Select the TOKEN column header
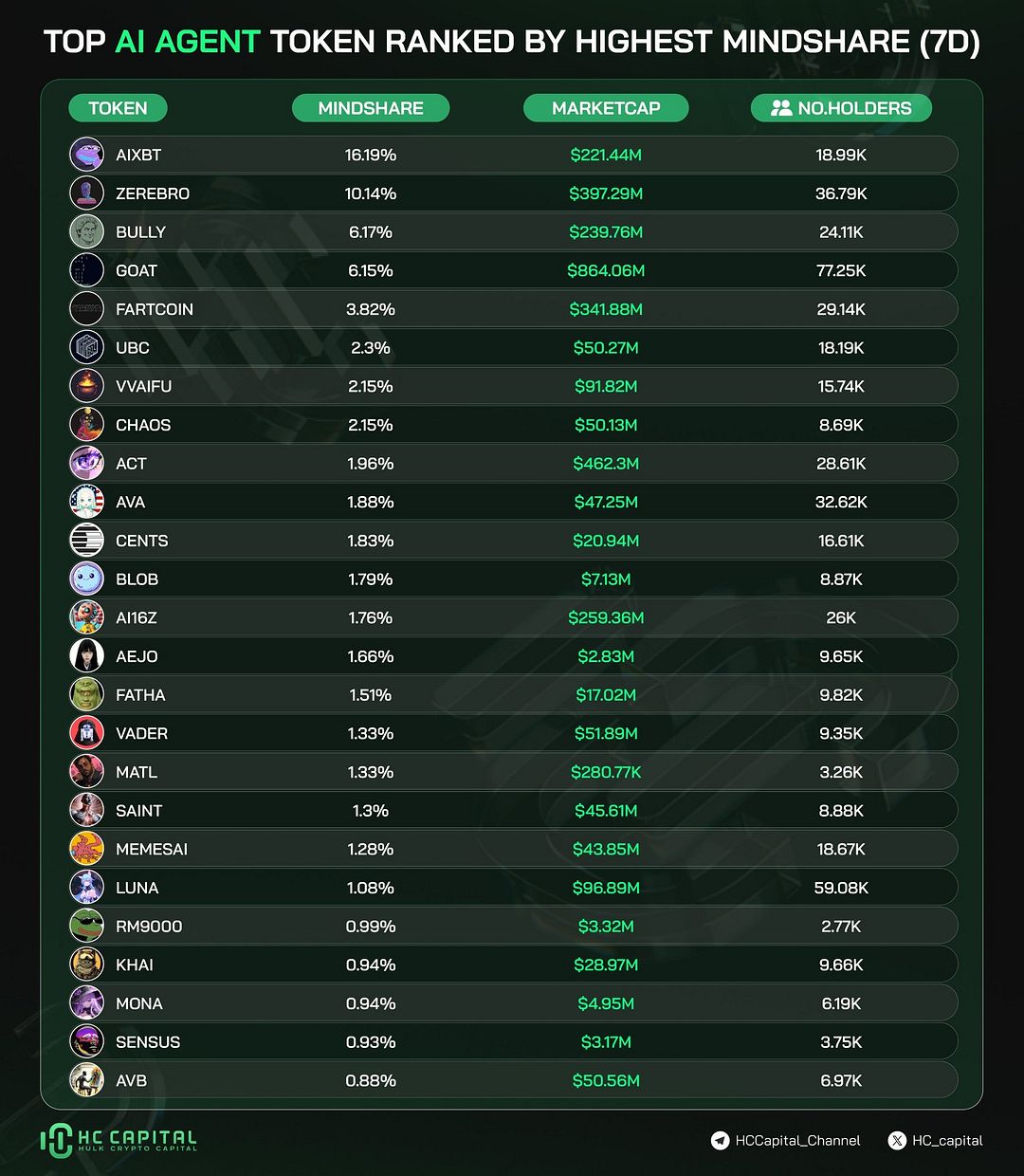 click(118, 108)
